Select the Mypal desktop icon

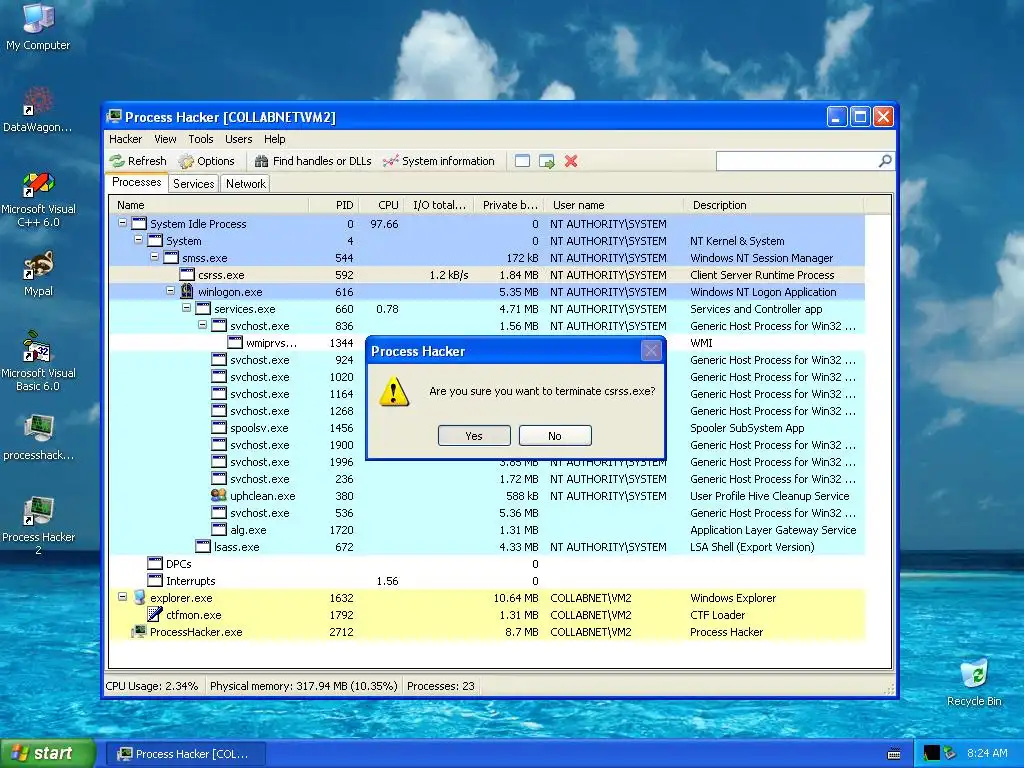click(38, 274)
